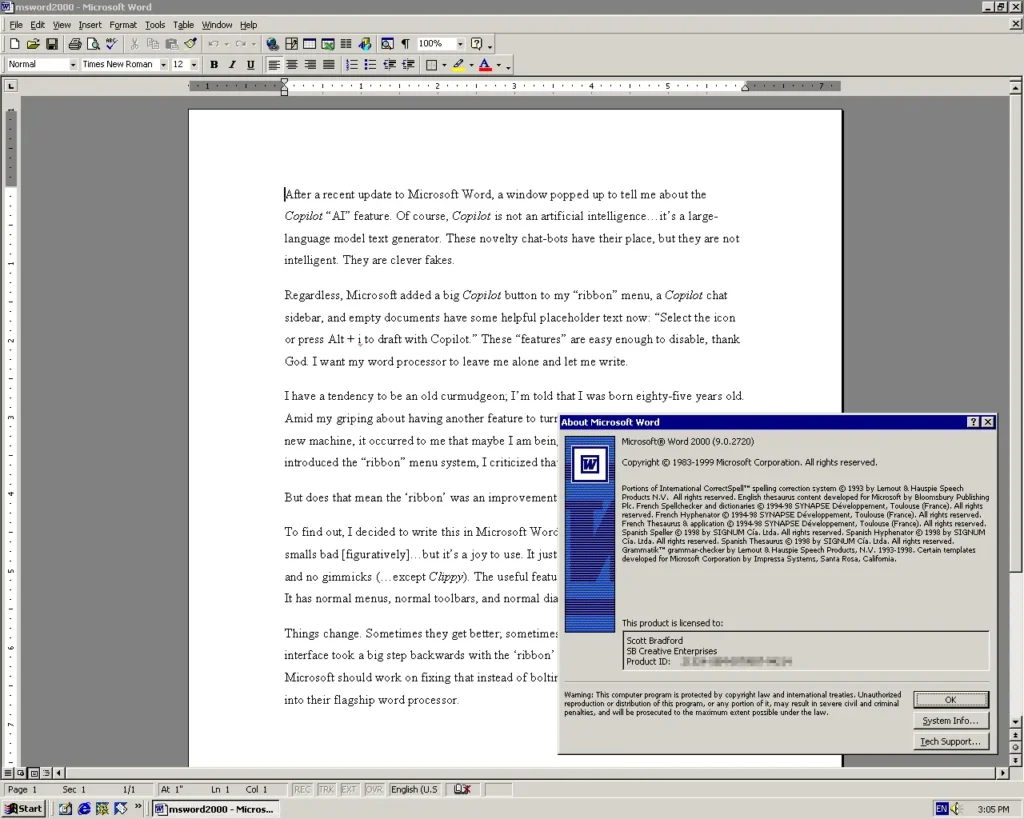Click OK in About Microsoft Word dialog

click(x=950, y=699)
